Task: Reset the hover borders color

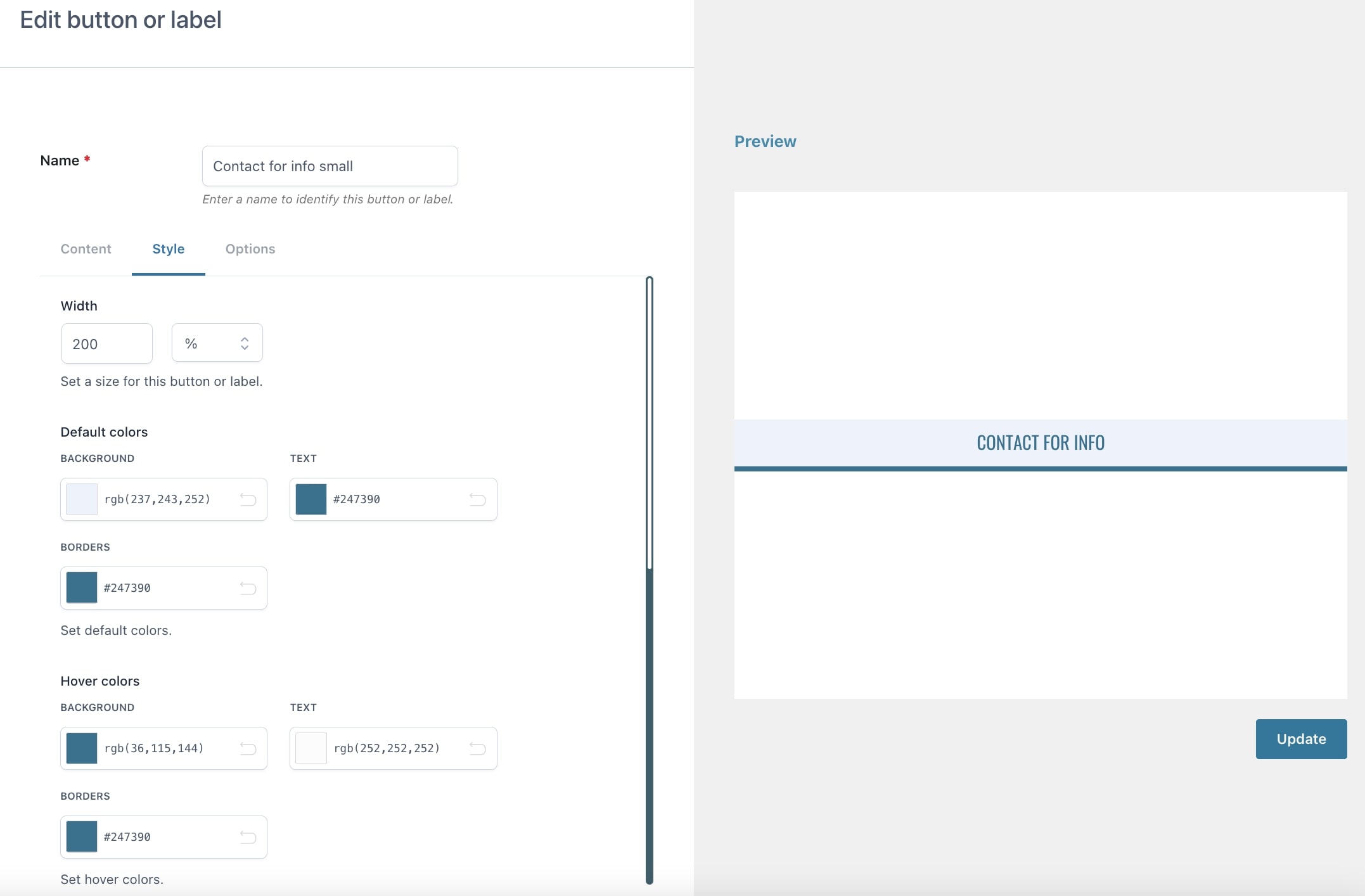Action: [248, 837]
